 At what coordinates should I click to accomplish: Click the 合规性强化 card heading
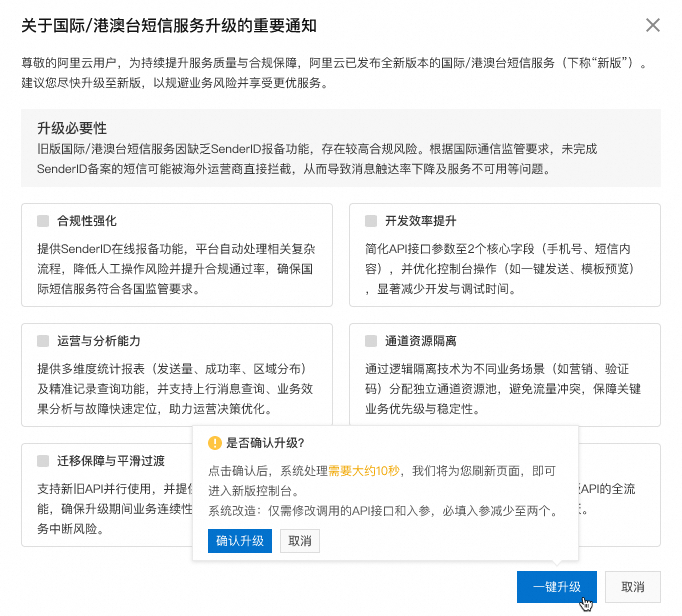click(87, 221)
